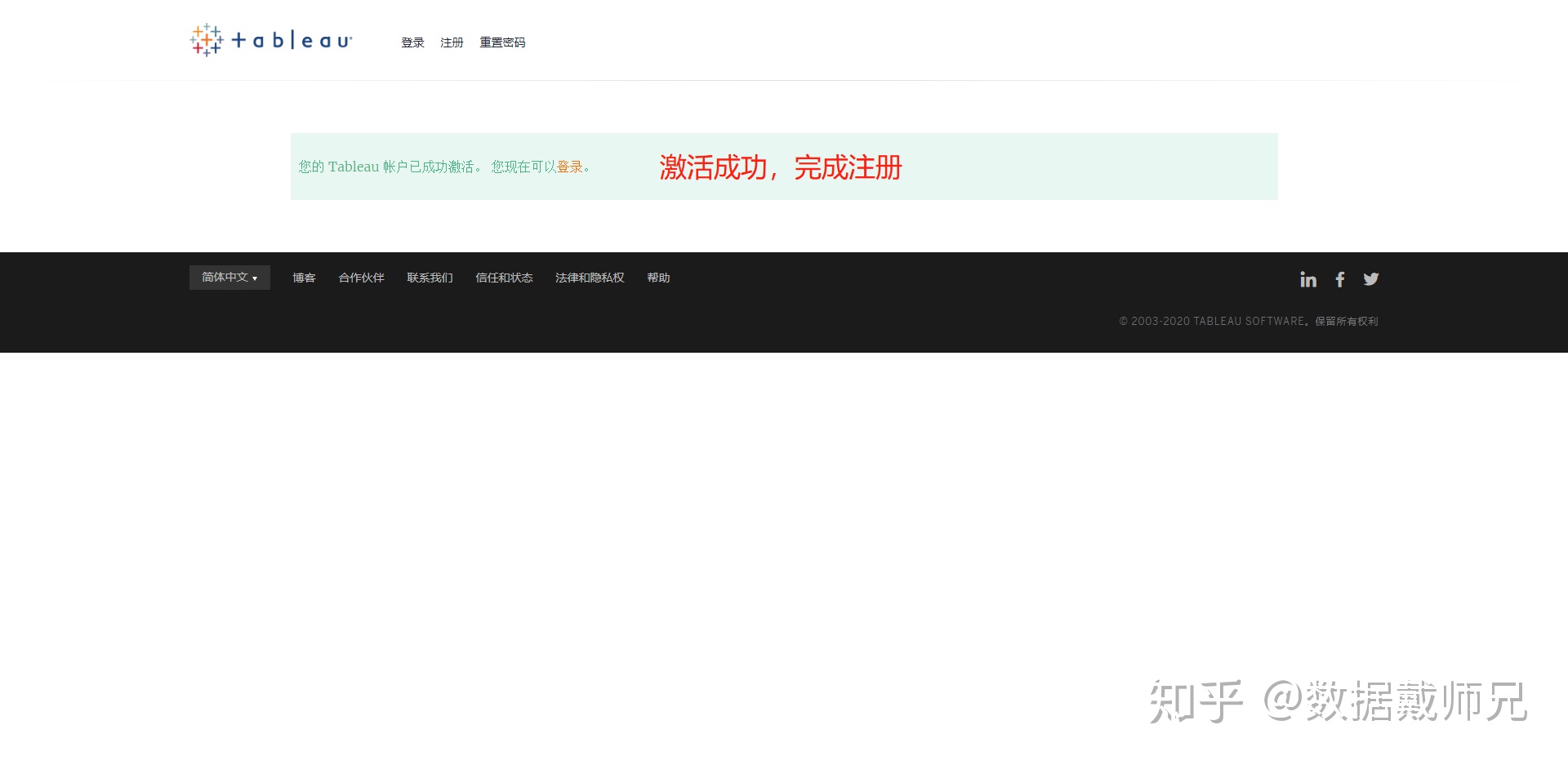Open the 帮助 footer link

point(658,278)
